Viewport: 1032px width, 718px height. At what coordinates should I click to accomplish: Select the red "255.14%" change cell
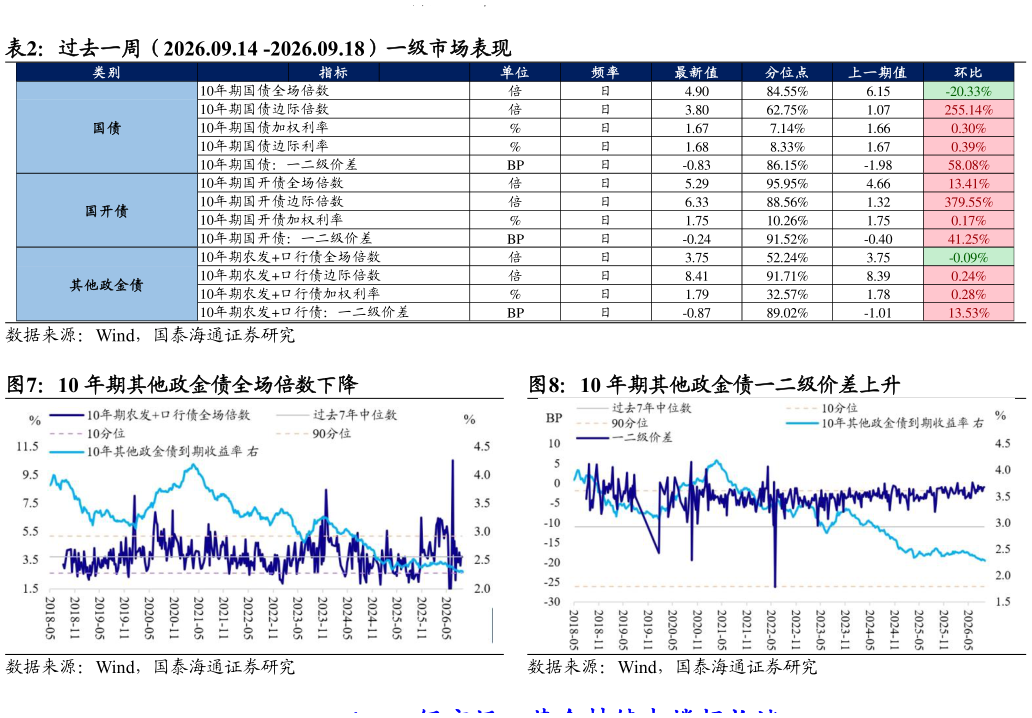[x=968, y=109]
